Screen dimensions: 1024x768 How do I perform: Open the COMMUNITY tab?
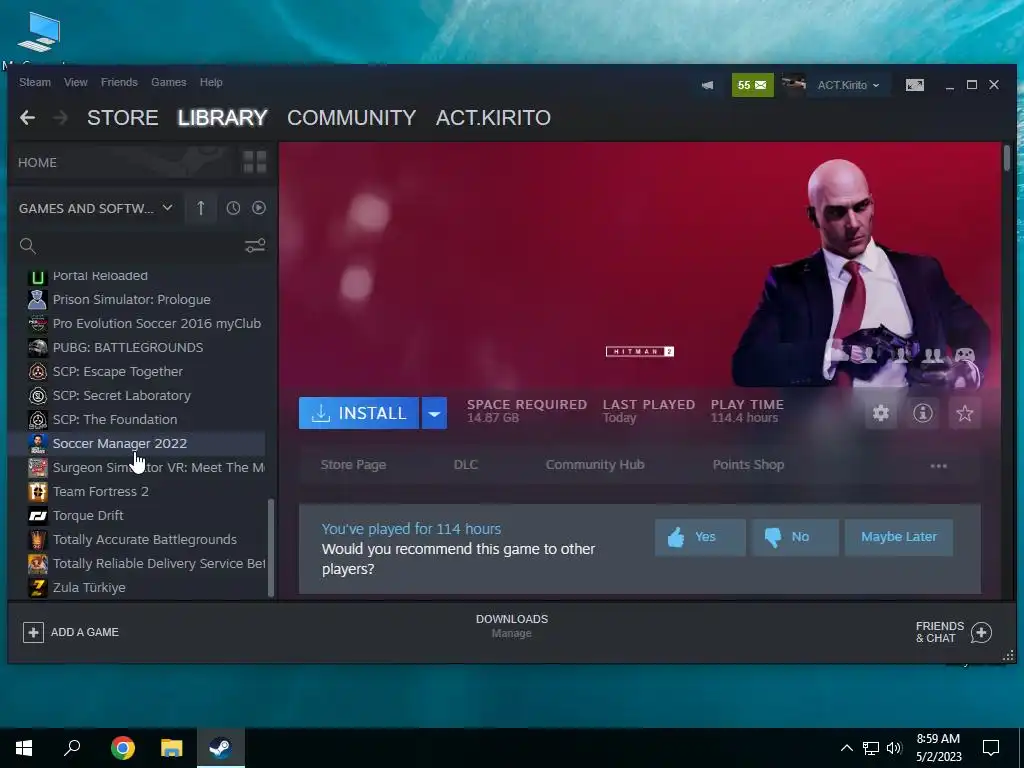[x=351, y=118]
